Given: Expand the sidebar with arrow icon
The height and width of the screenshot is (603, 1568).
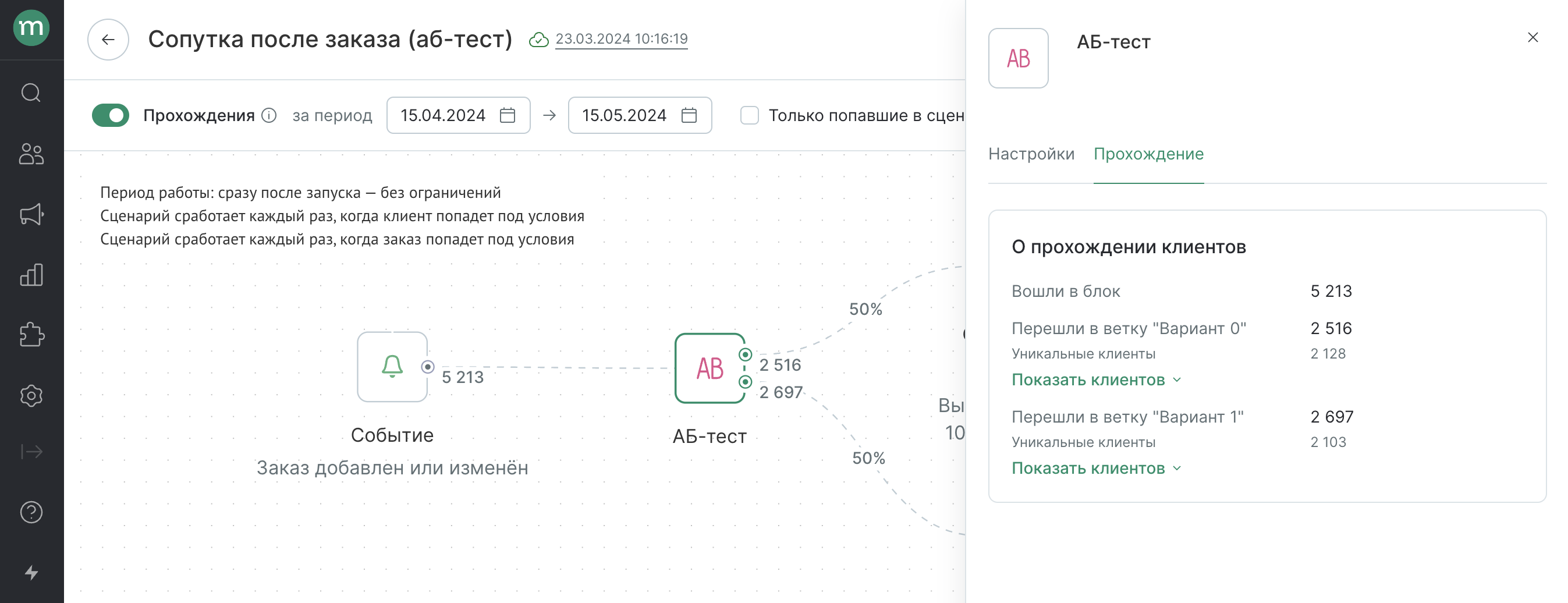Looking at the screenshot, I should pos(31,452).
